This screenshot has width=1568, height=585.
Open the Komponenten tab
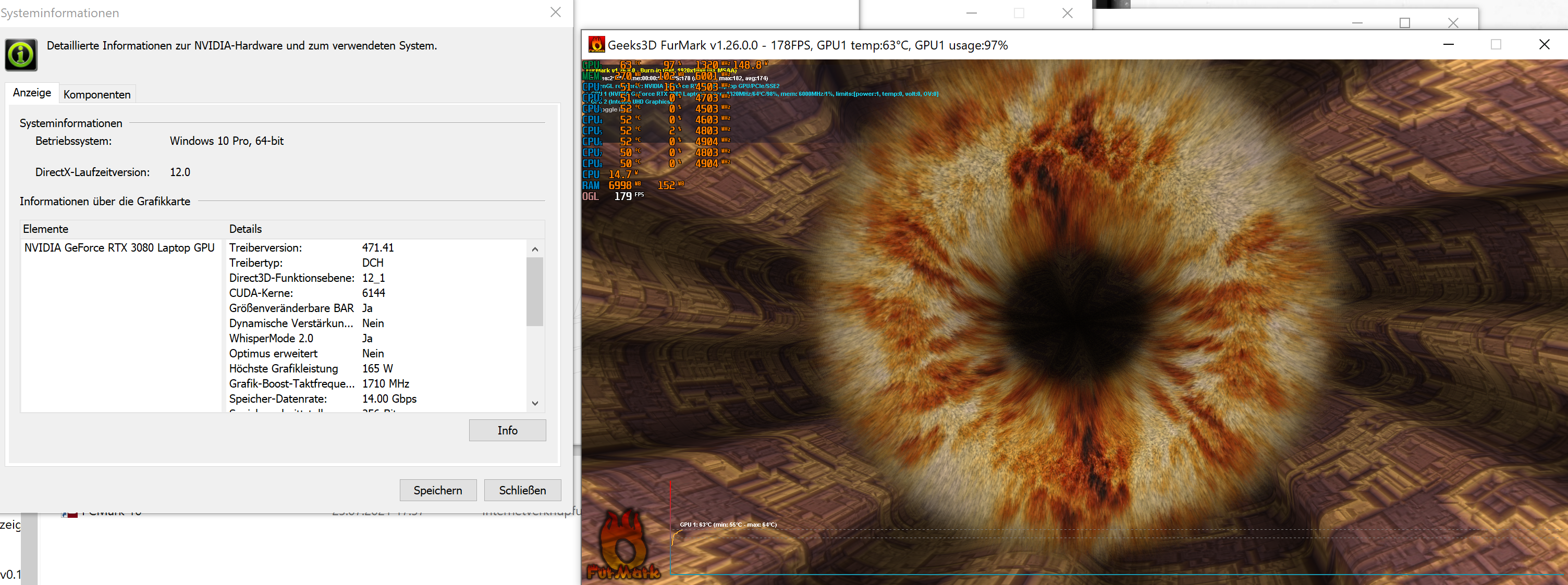click(97, 95)
